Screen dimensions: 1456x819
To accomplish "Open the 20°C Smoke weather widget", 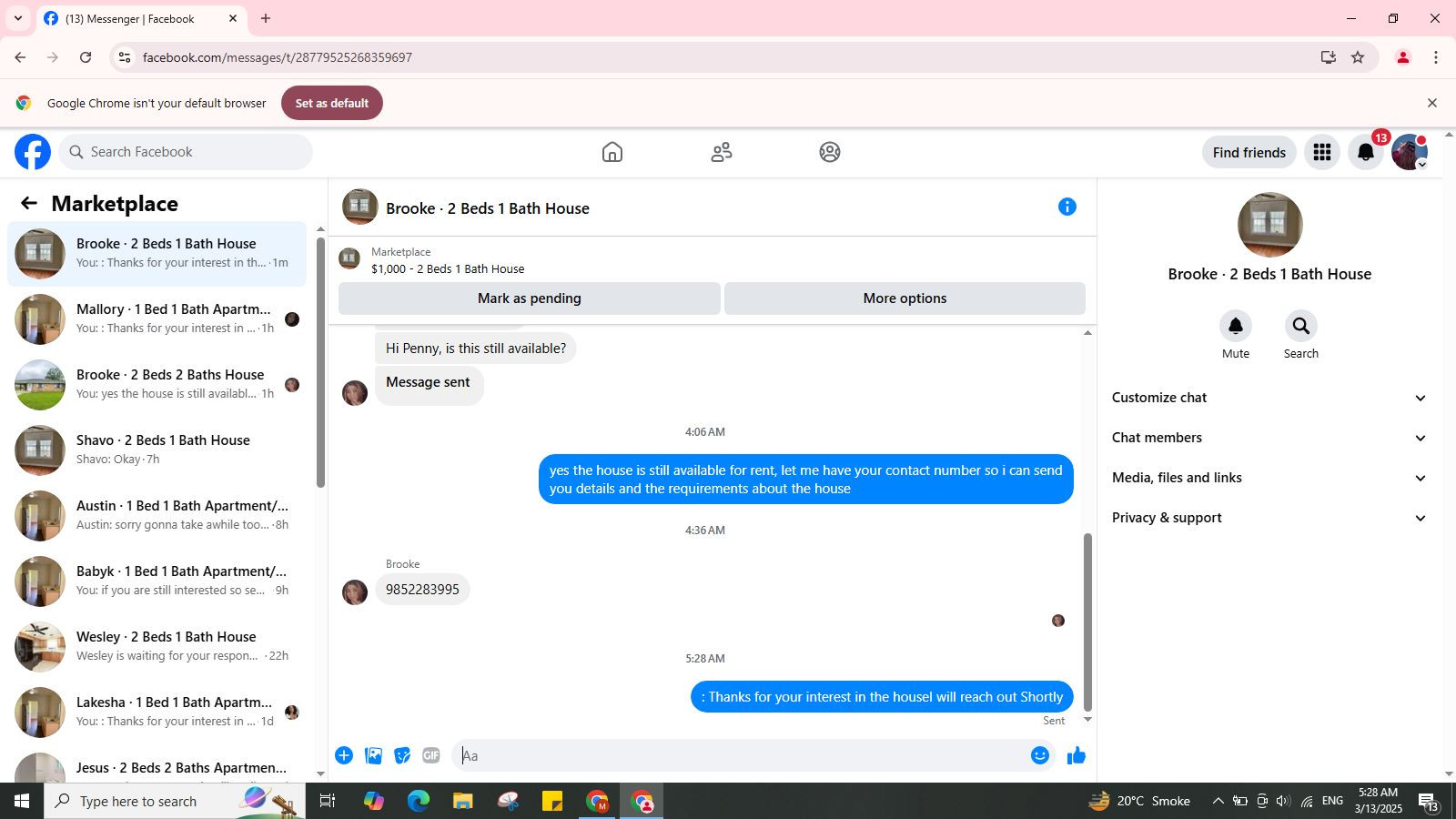I will click(1140, 801).
